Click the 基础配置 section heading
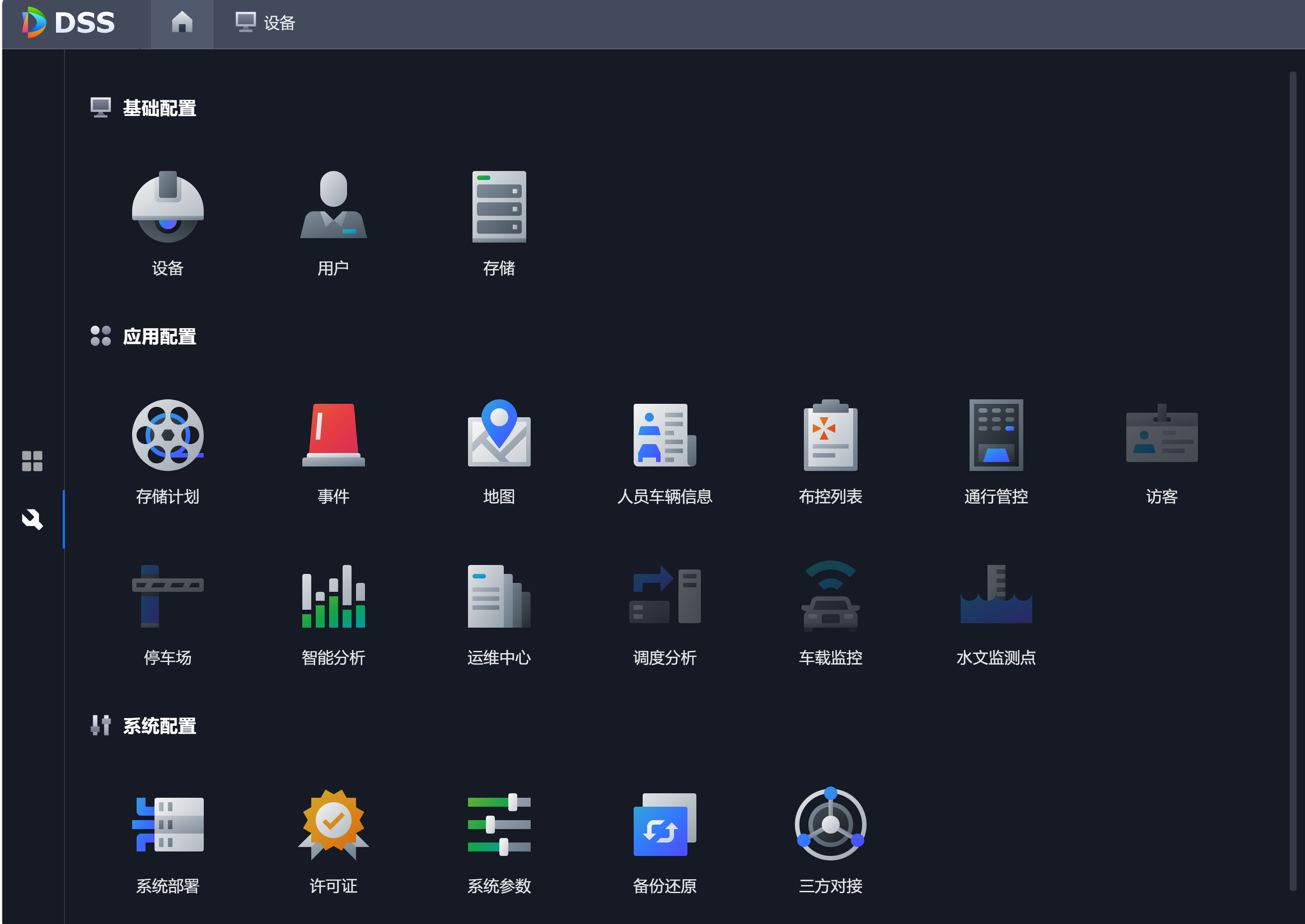The width and height of the screenshot is (1305, 924). tap(159, 108)
